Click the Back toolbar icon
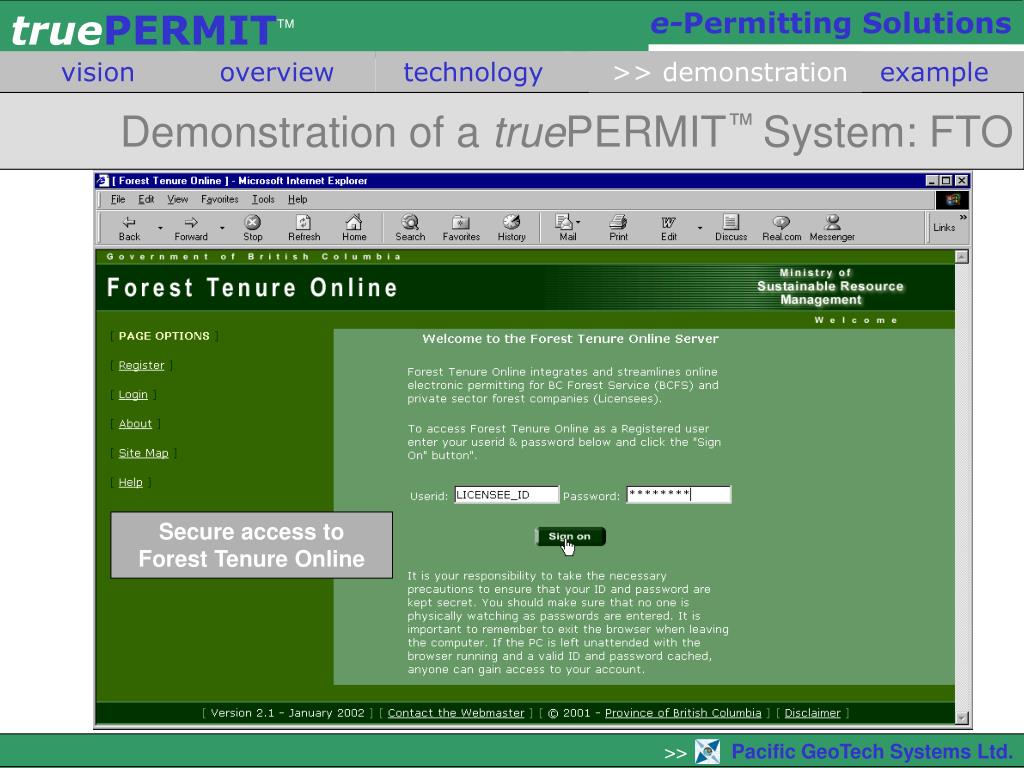Viewport: 1024px width, 768px height. 129,223
